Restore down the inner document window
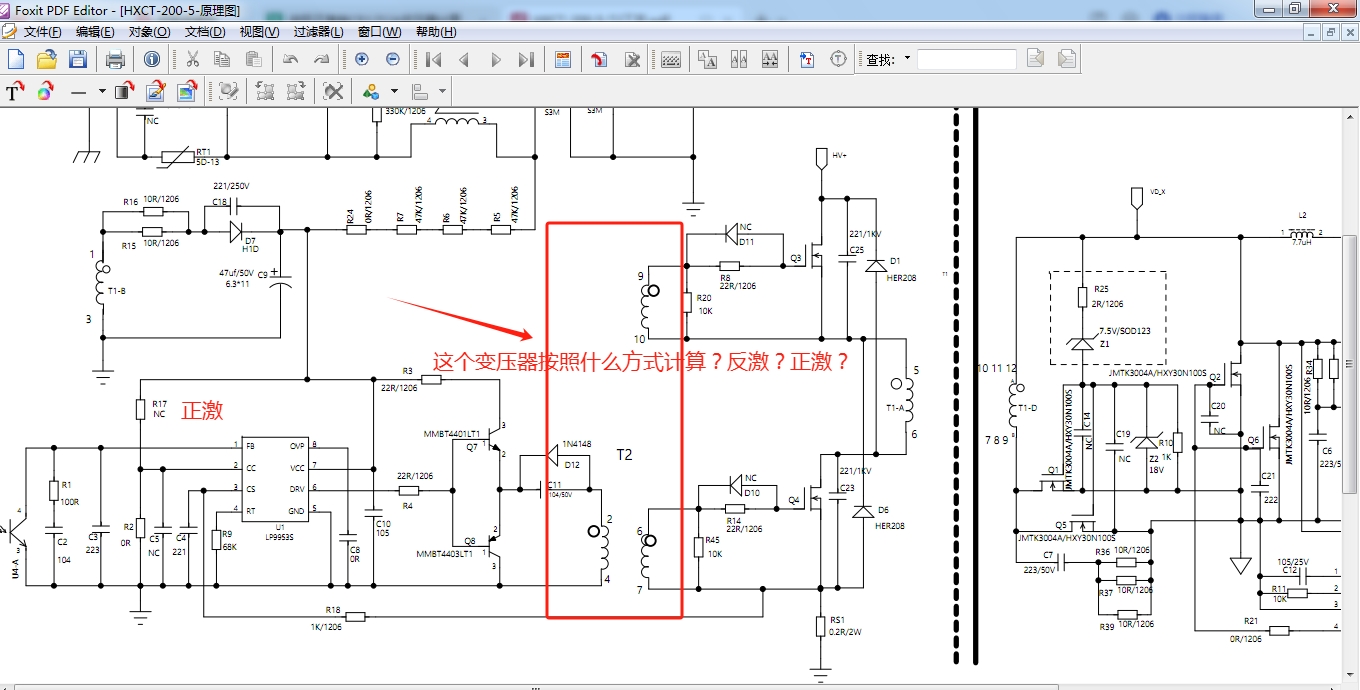This screenshot has width=1360, height=690. click(x=1331, y=32)
